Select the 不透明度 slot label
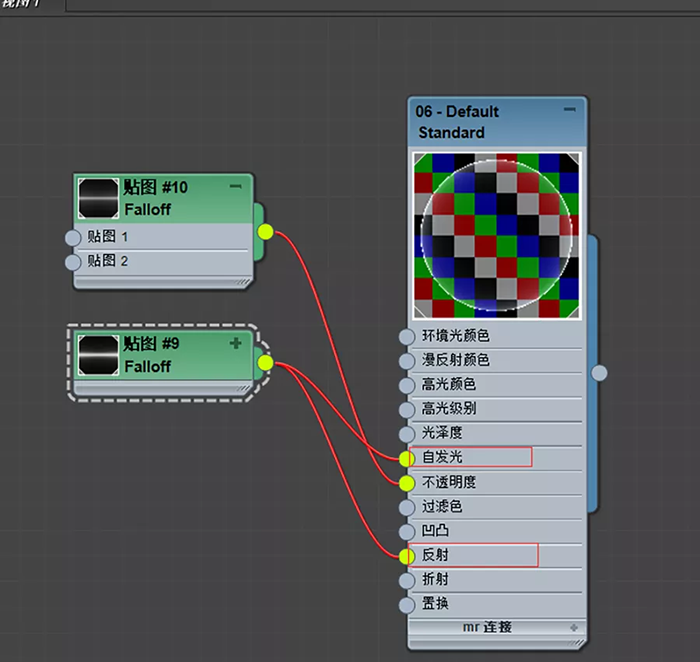This screenshot has width=700, height=662. [x=449, y=482]
